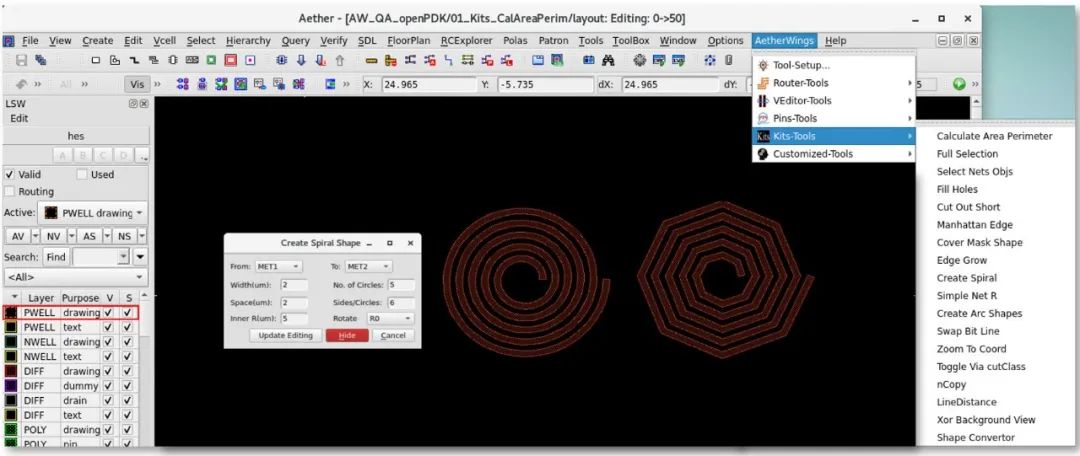Open the Active layer PWELL drawing dropdown
The height and width of the screenshot is (456, 1080).
[x=94, y=213]
